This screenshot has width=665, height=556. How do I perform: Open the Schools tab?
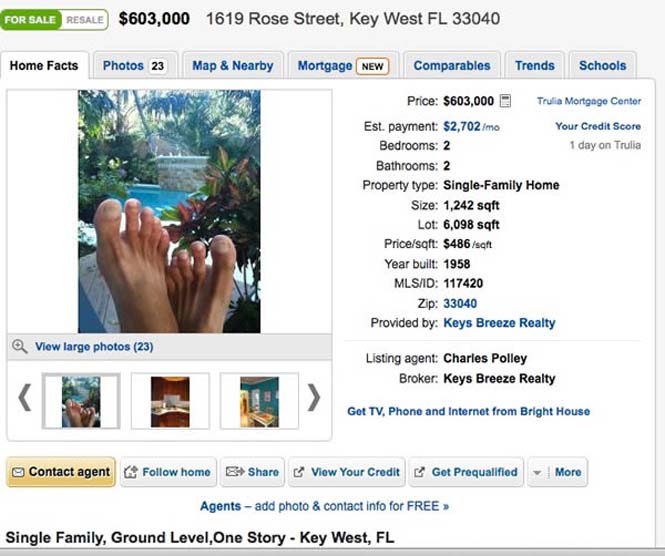pyautogui.click(x=602, y=66)
